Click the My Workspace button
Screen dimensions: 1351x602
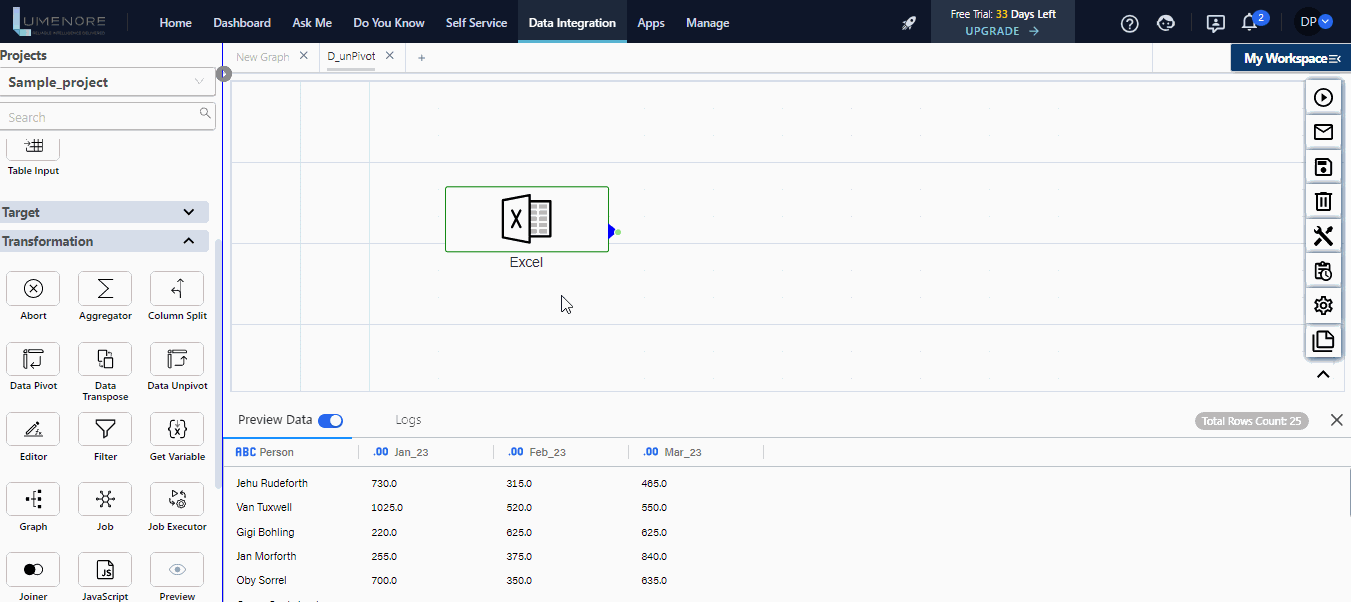[1289, 57]
